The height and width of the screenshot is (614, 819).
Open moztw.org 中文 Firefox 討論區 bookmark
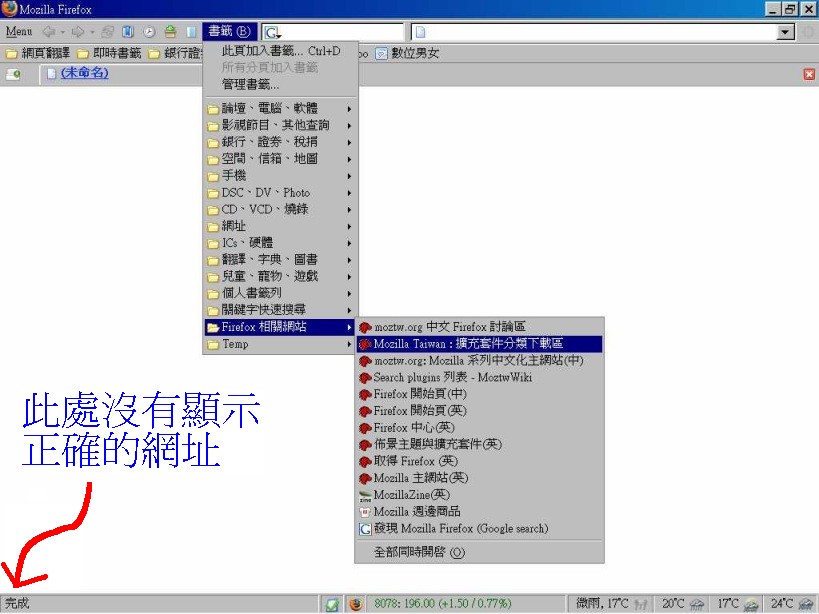479,327
